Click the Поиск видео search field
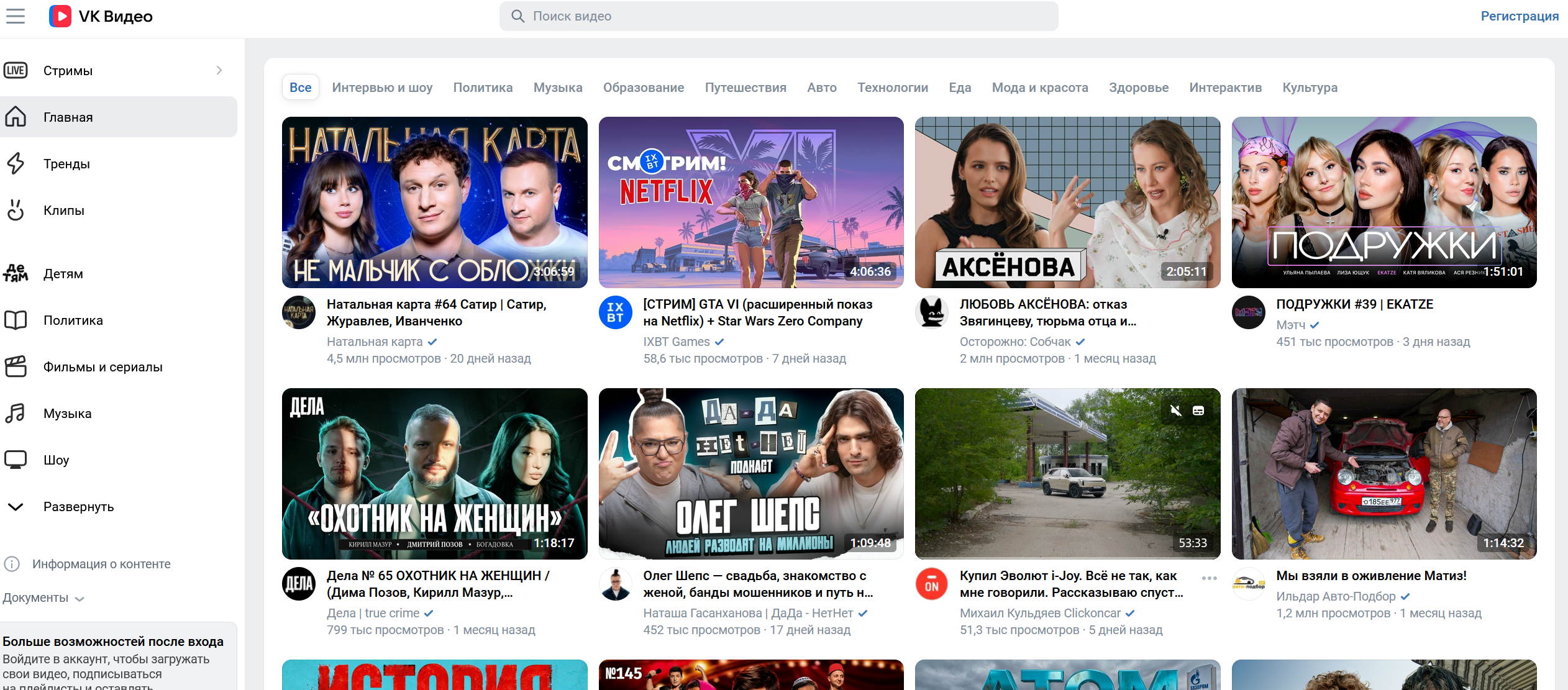The width and height of the screenshot is (1568, 690). pyautogui.click(x=778, y=16)
